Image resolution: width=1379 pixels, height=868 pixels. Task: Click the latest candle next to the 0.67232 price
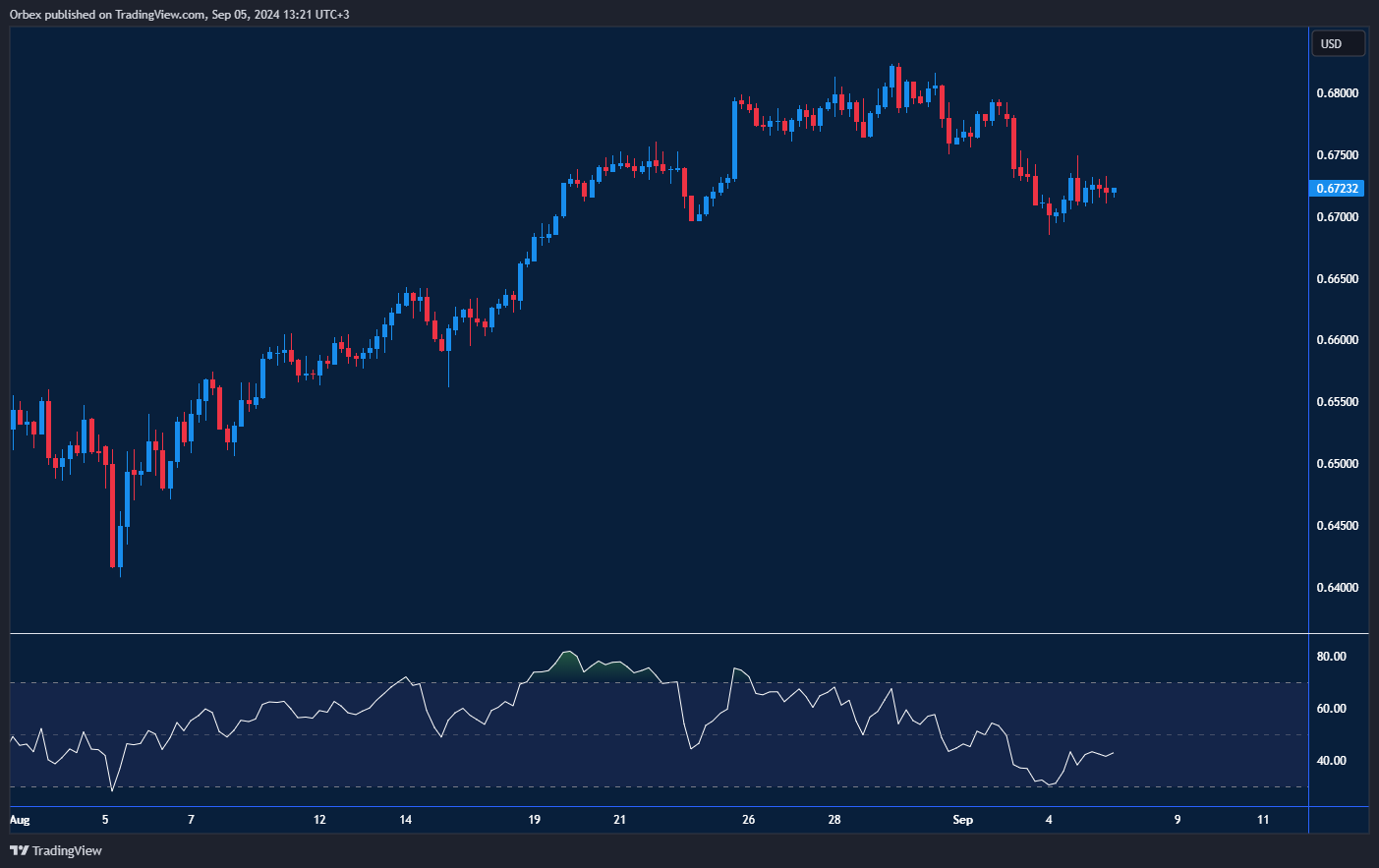pos(1114,191)
